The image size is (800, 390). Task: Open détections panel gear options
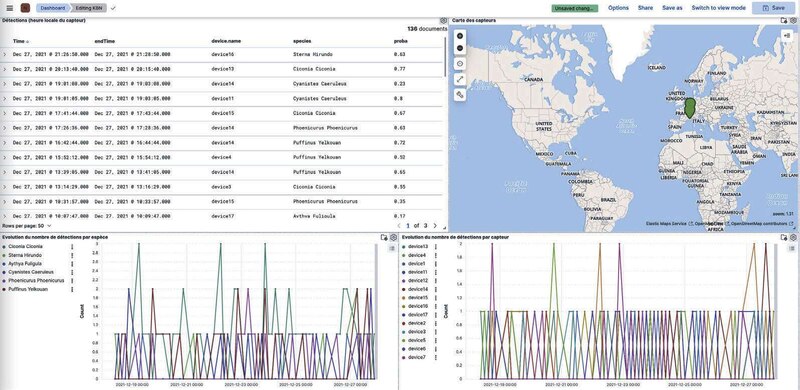tap(443, 21)
